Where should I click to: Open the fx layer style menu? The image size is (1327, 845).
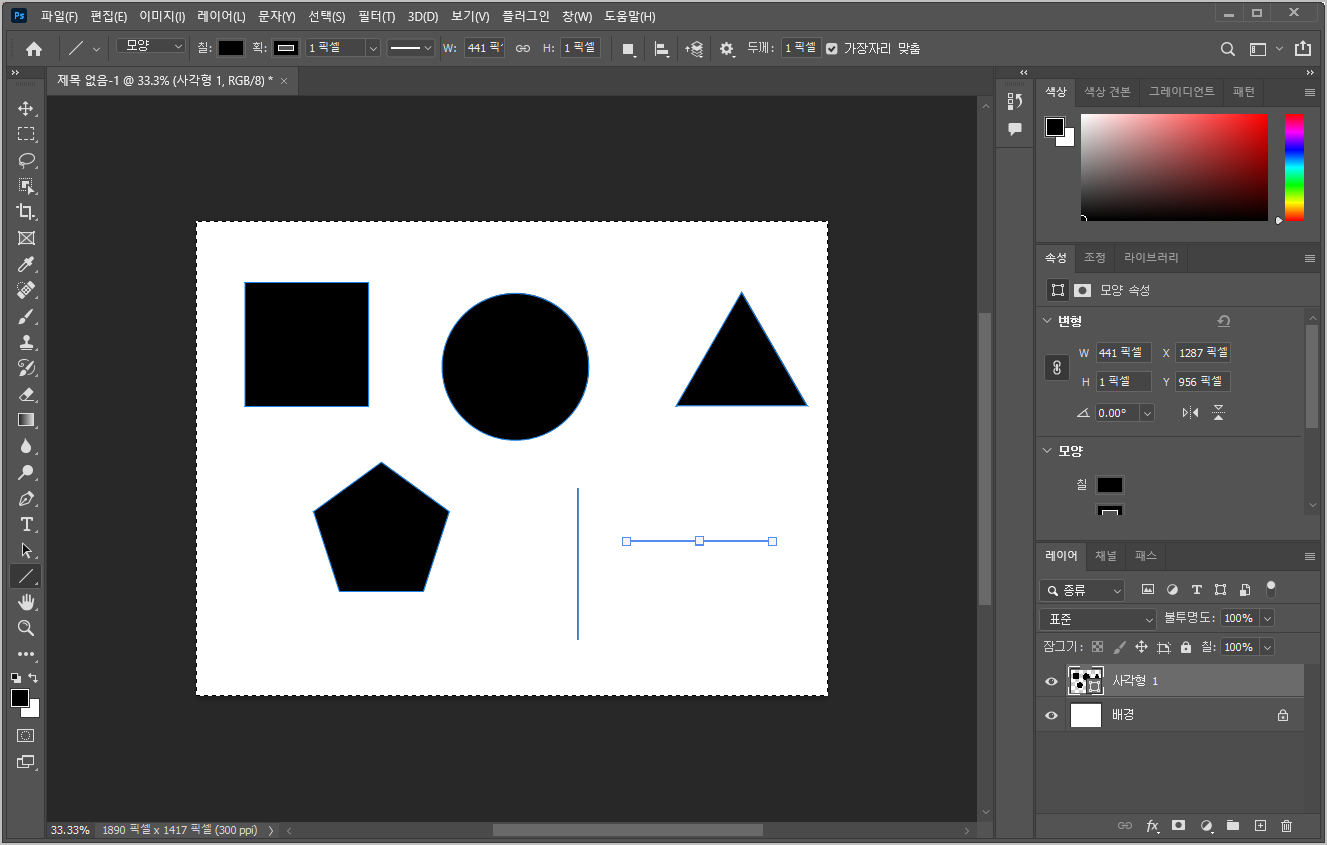click(x=1152, y=826)
